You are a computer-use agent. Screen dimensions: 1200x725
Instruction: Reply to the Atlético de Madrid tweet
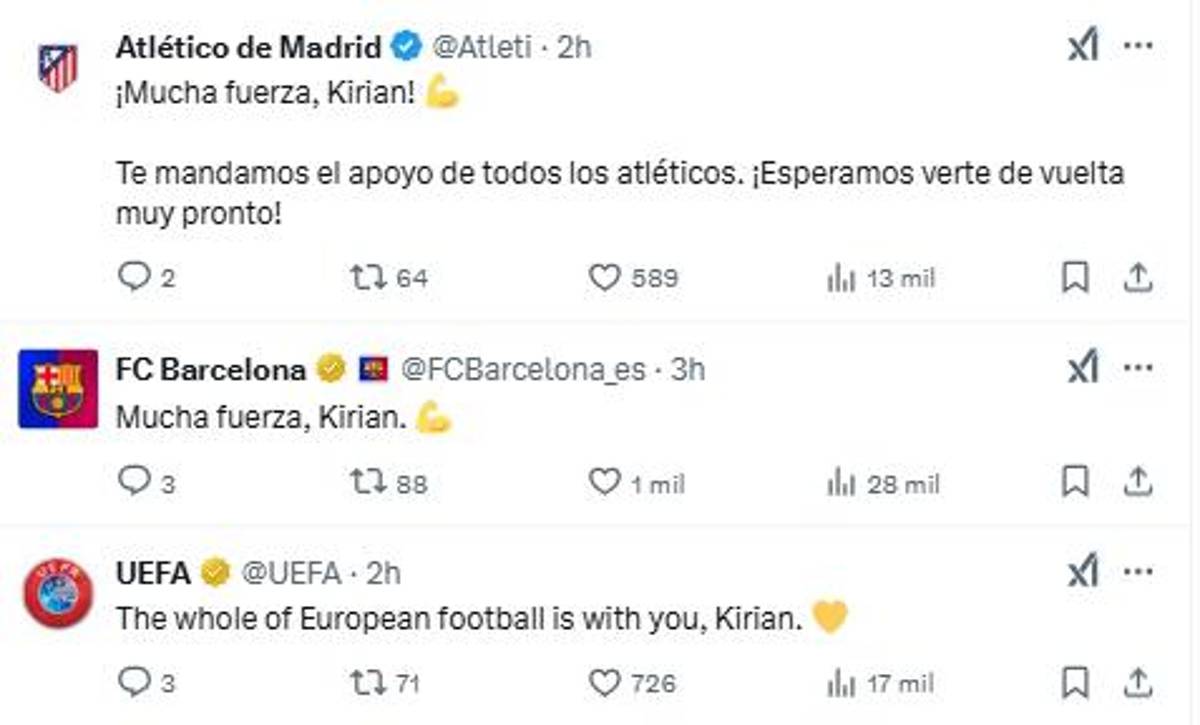(x=133, y=277)
